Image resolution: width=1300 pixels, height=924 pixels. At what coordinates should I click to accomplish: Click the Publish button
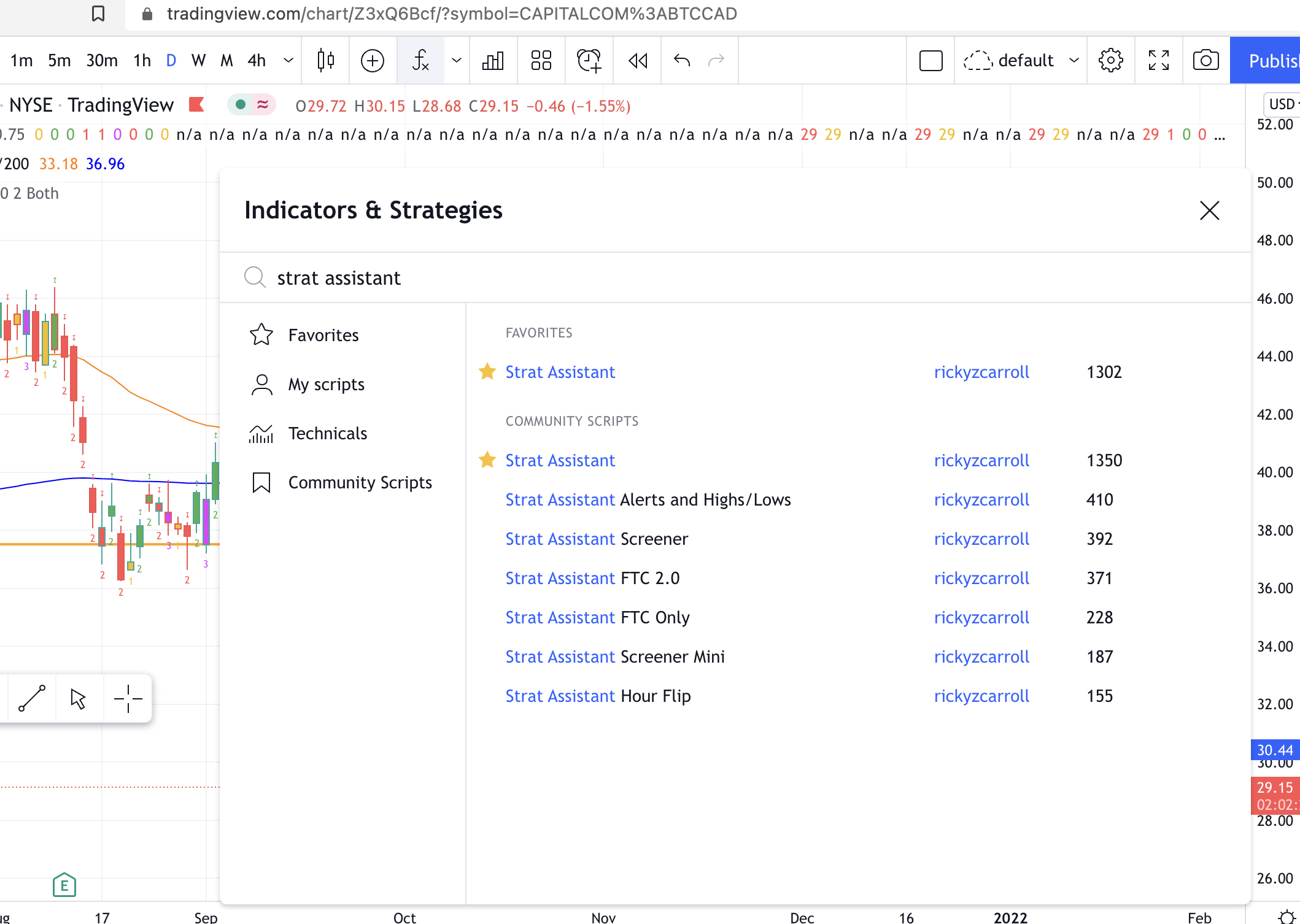[x=1266, y=60]
